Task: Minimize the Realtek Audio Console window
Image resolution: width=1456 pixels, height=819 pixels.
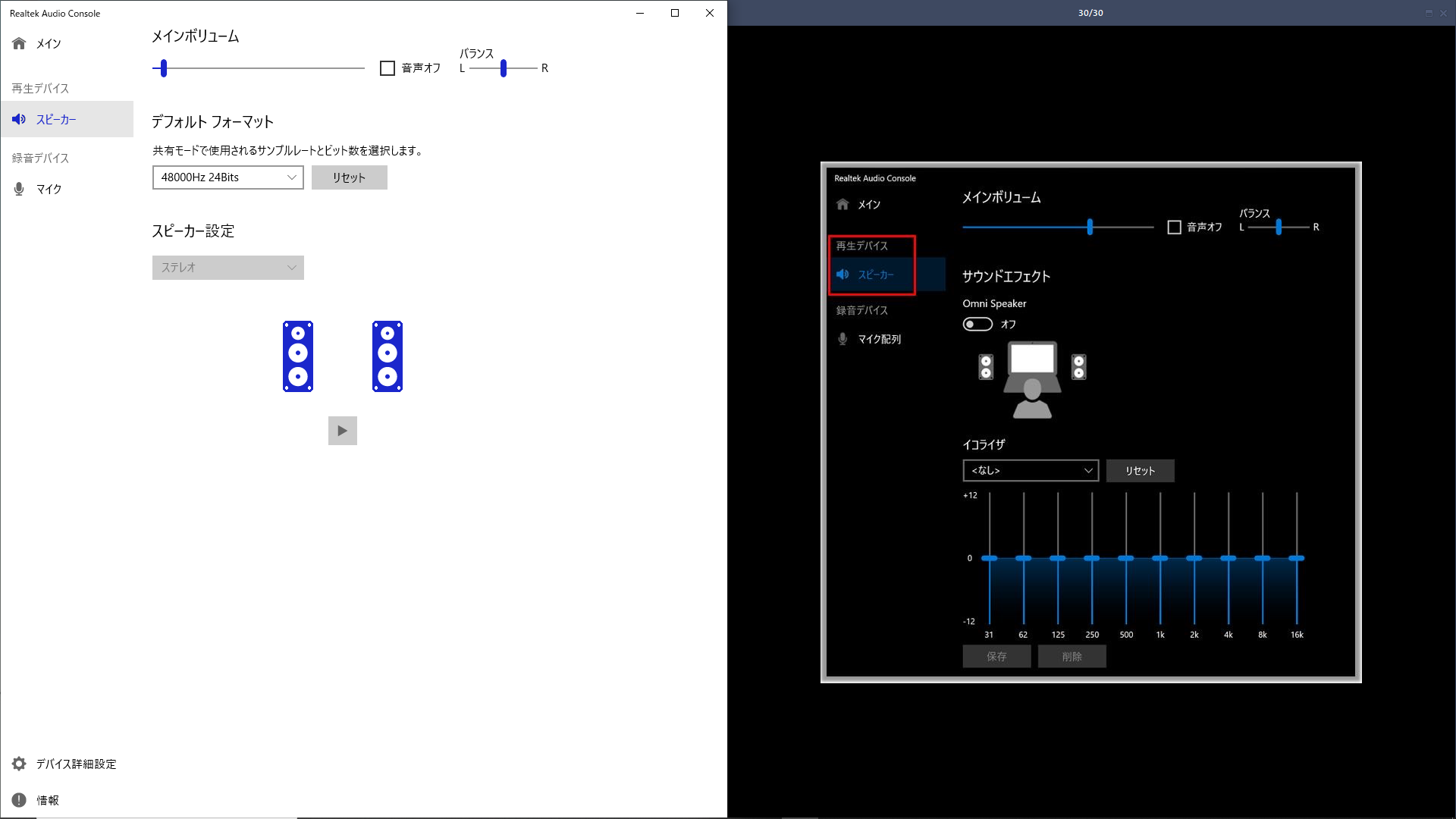Action: [x=640, y=13]
